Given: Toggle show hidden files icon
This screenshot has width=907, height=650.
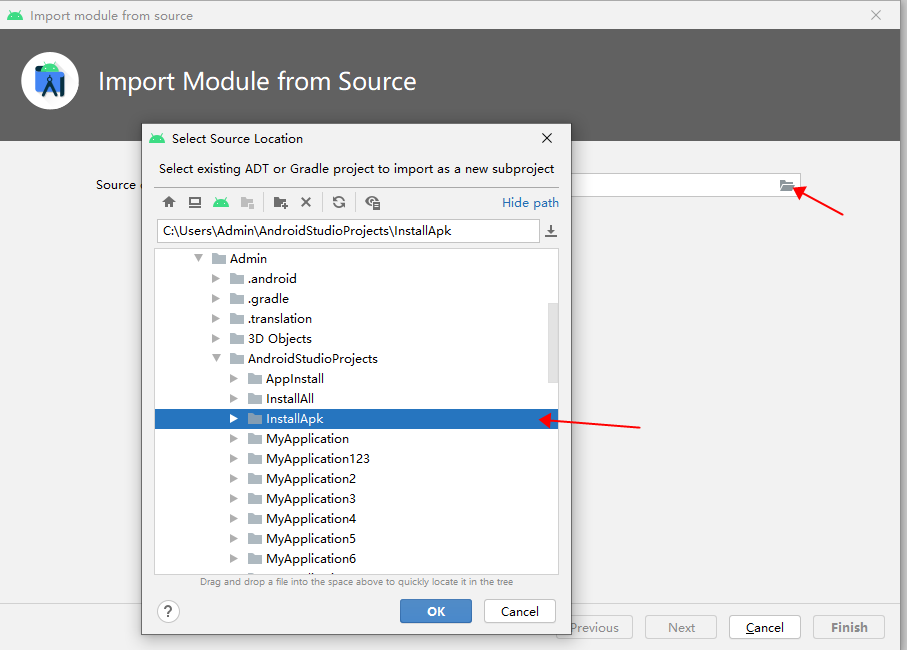Looking at the screenshot, I should (373, 202).
